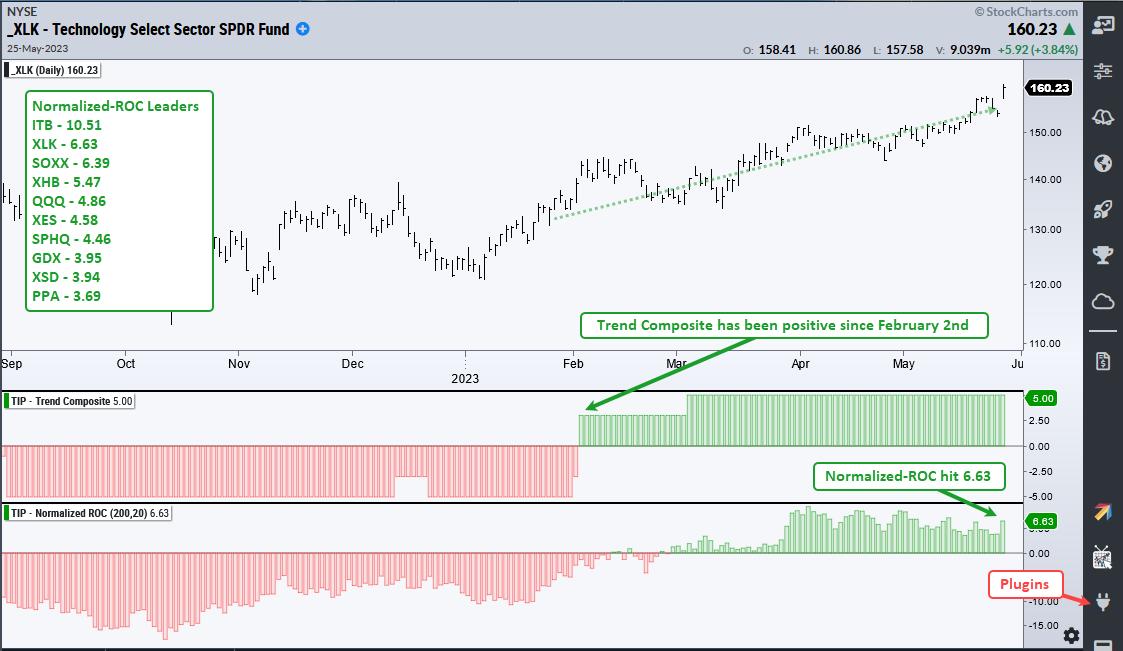Image resolution: width=1123 pixels, height=651 pixels.
Task: Click the gear settings icon
Action: [x=1071, y=635]
